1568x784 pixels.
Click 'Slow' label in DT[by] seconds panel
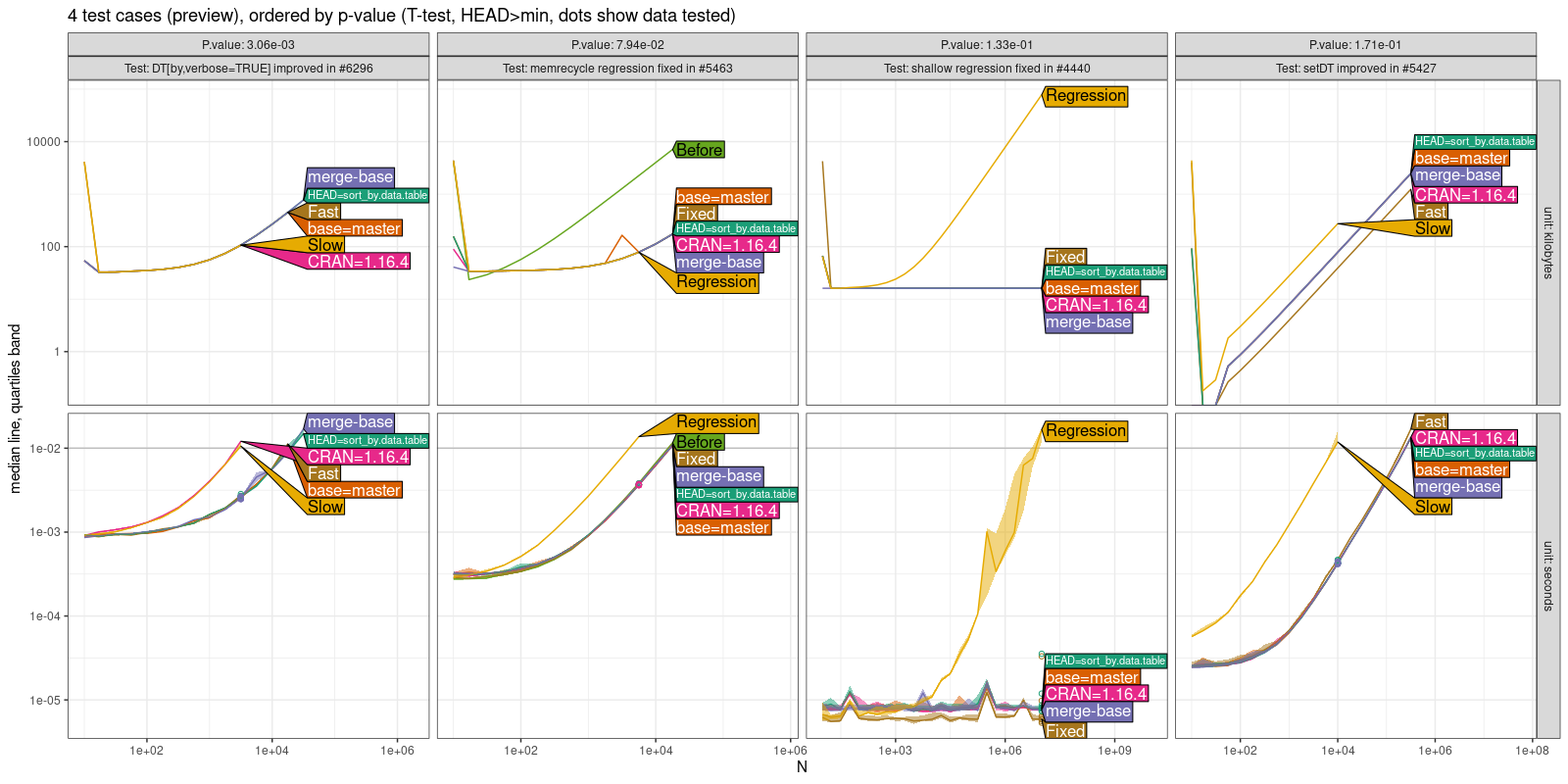325,507
